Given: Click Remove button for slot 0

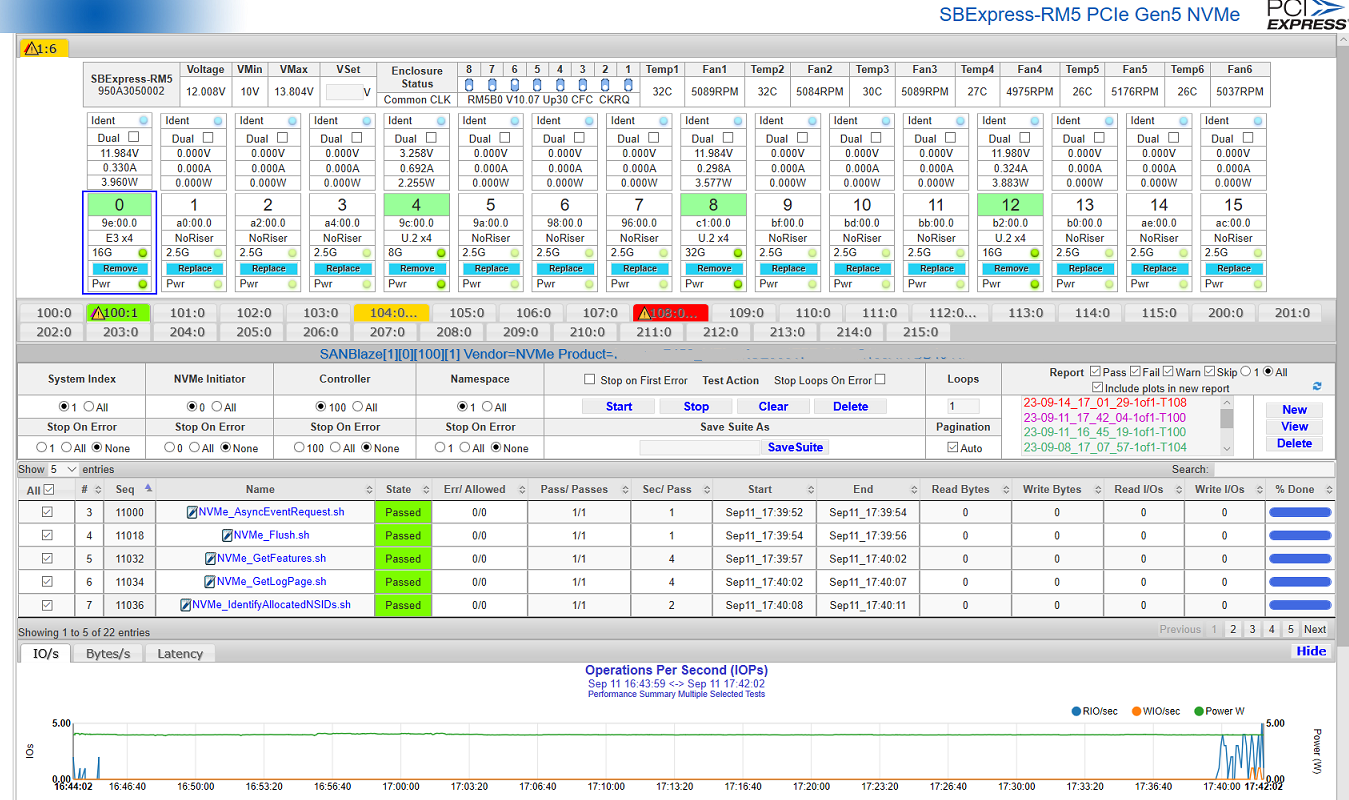Looking at the screenshot, I should [120, 269].
